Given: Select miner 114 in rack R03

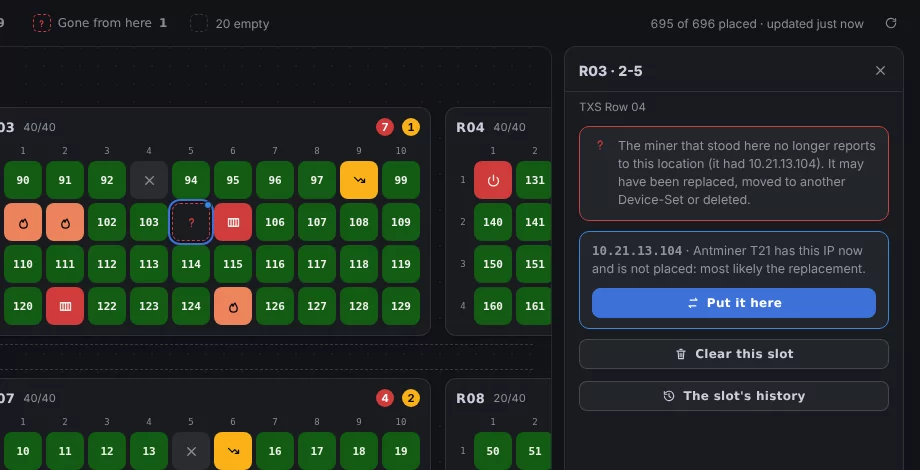Looking at the screenshot, I should click(x=191, y=264).
